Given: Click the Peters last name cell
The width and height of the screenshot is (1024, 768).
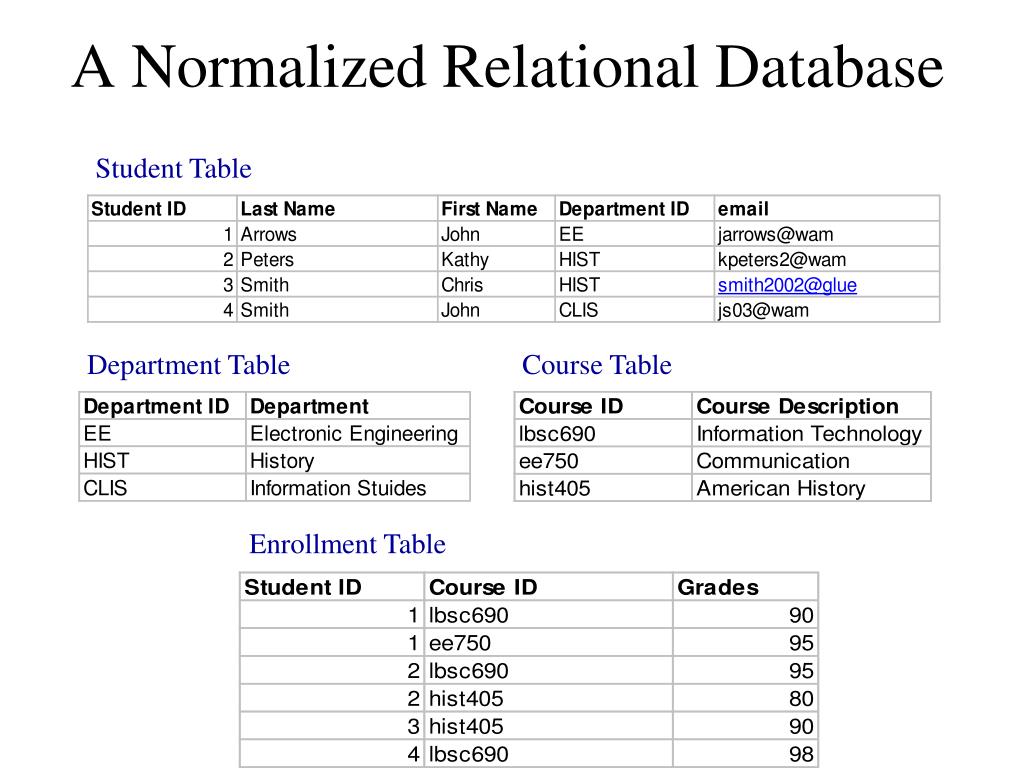Looking at the screenshot, I should tap(337, 259).
